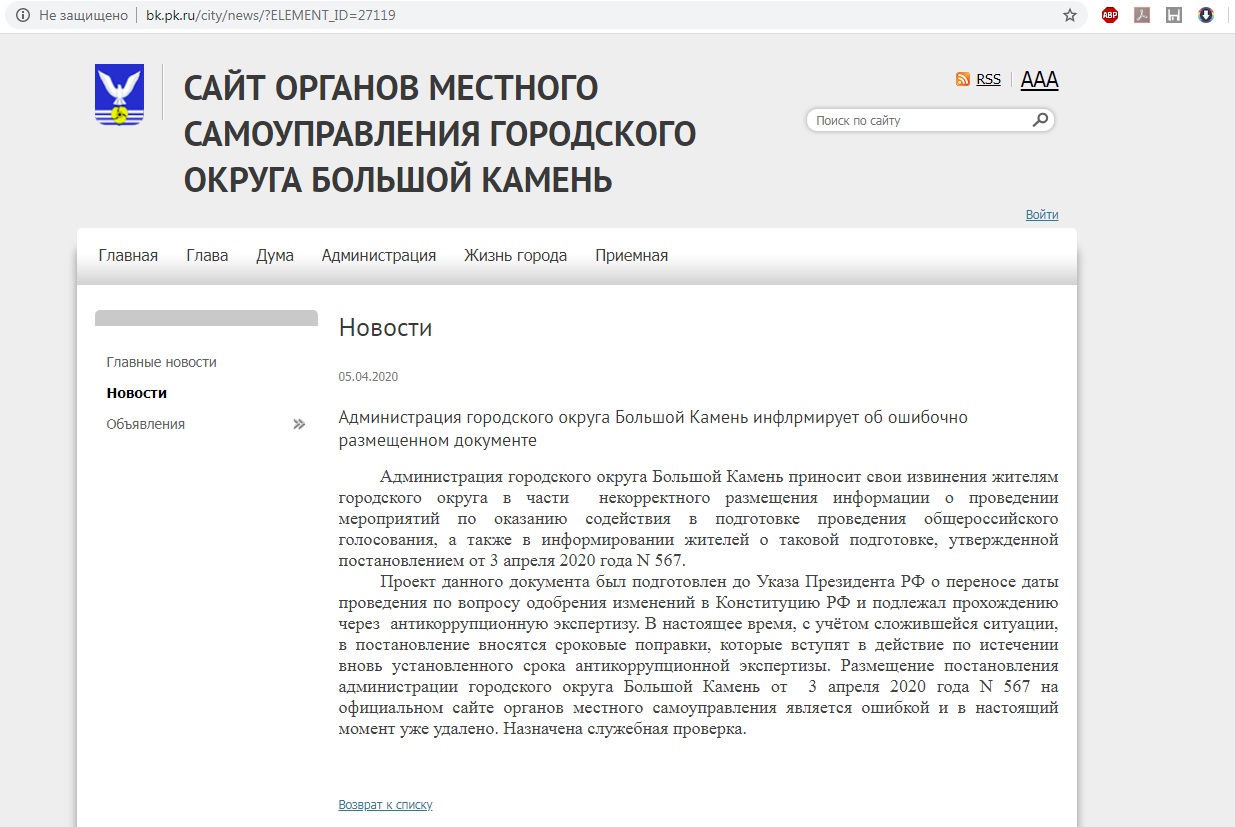Bookmark this page with the star icon
Screen dimensions: 1235x827
click(x=1070, y=15)
